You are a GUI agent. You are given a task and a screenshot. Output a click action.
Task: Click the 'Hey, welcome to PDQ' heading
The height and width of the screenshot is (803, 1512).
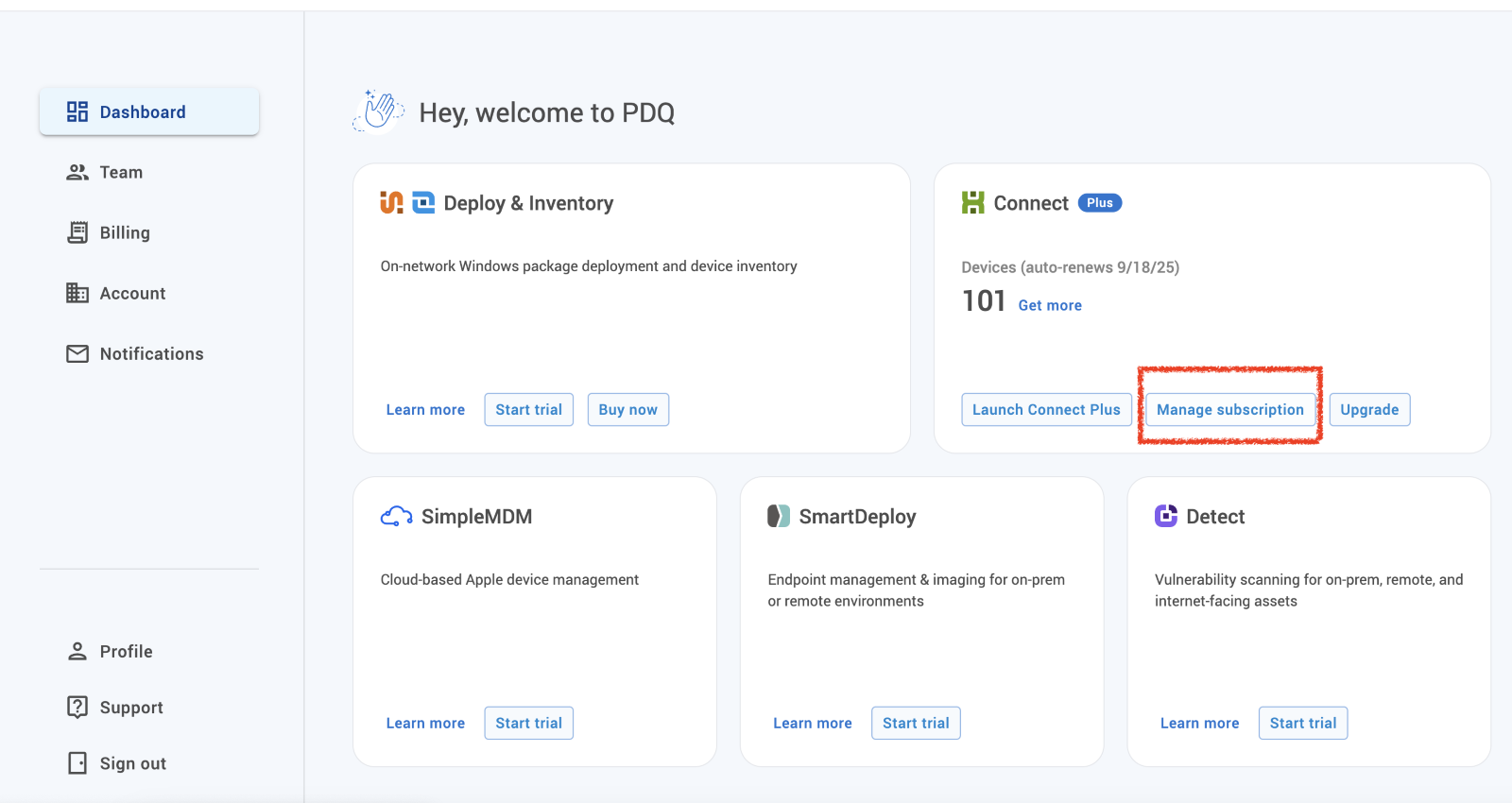coord(547,112)
